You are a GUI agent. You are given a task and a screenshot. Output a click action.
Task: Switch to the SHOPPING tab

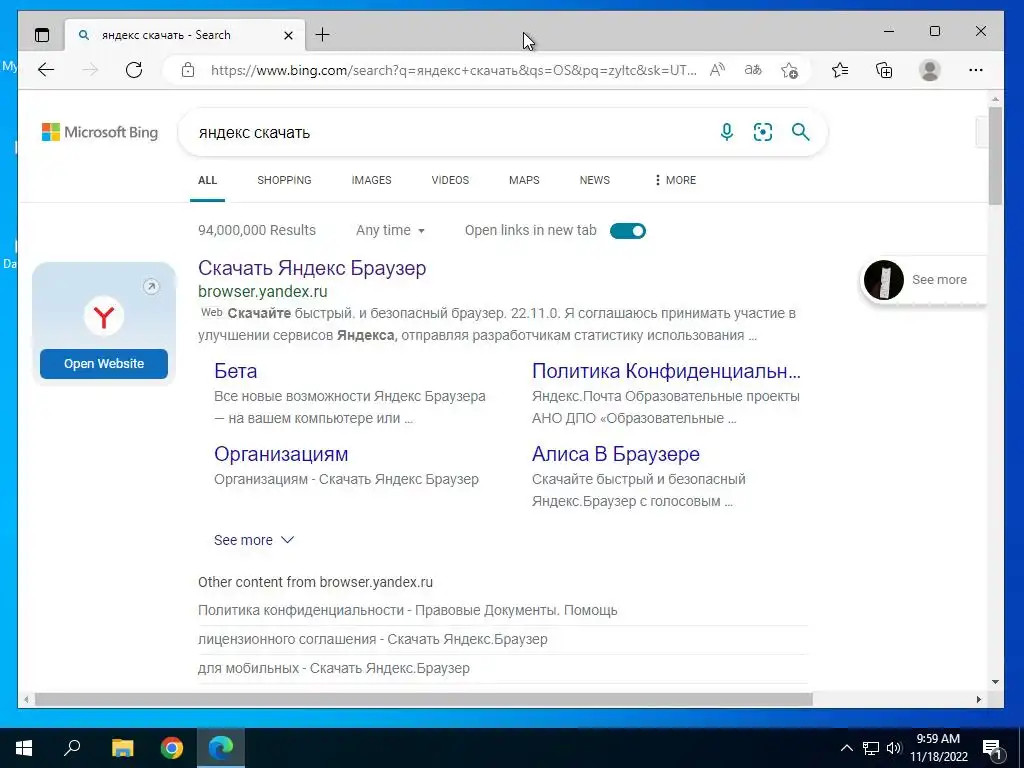tap(284, 180)
